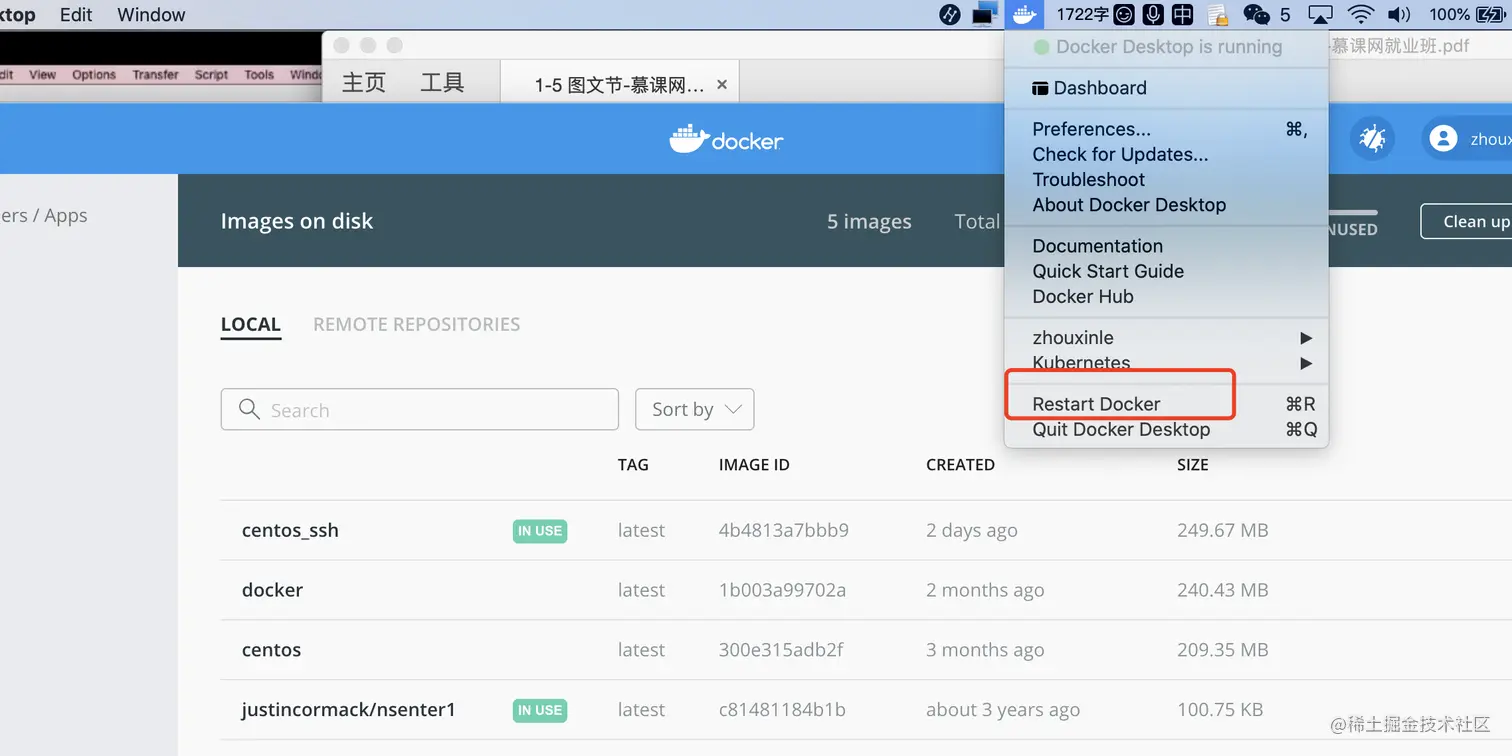Open the Edit menu in menu bar
The image size is (1512, 756).
tap(76, 14)
